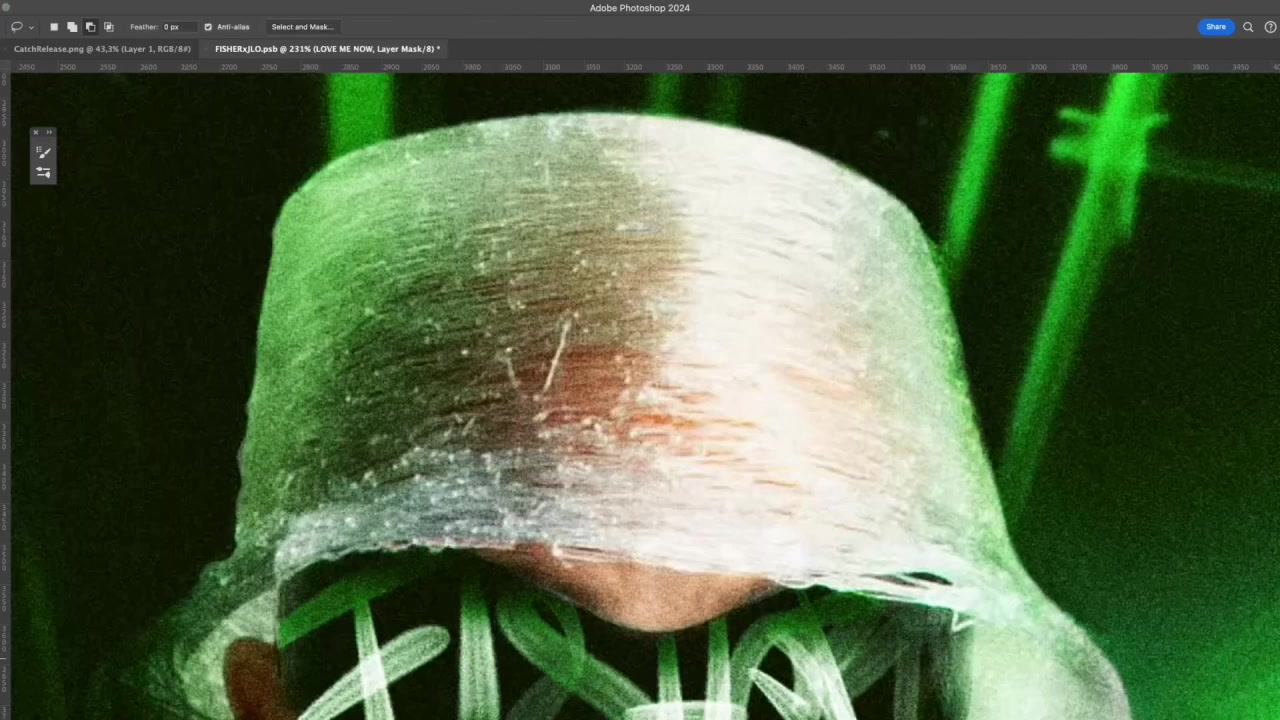Open Select and Mask workspace

tap(302, 27)
